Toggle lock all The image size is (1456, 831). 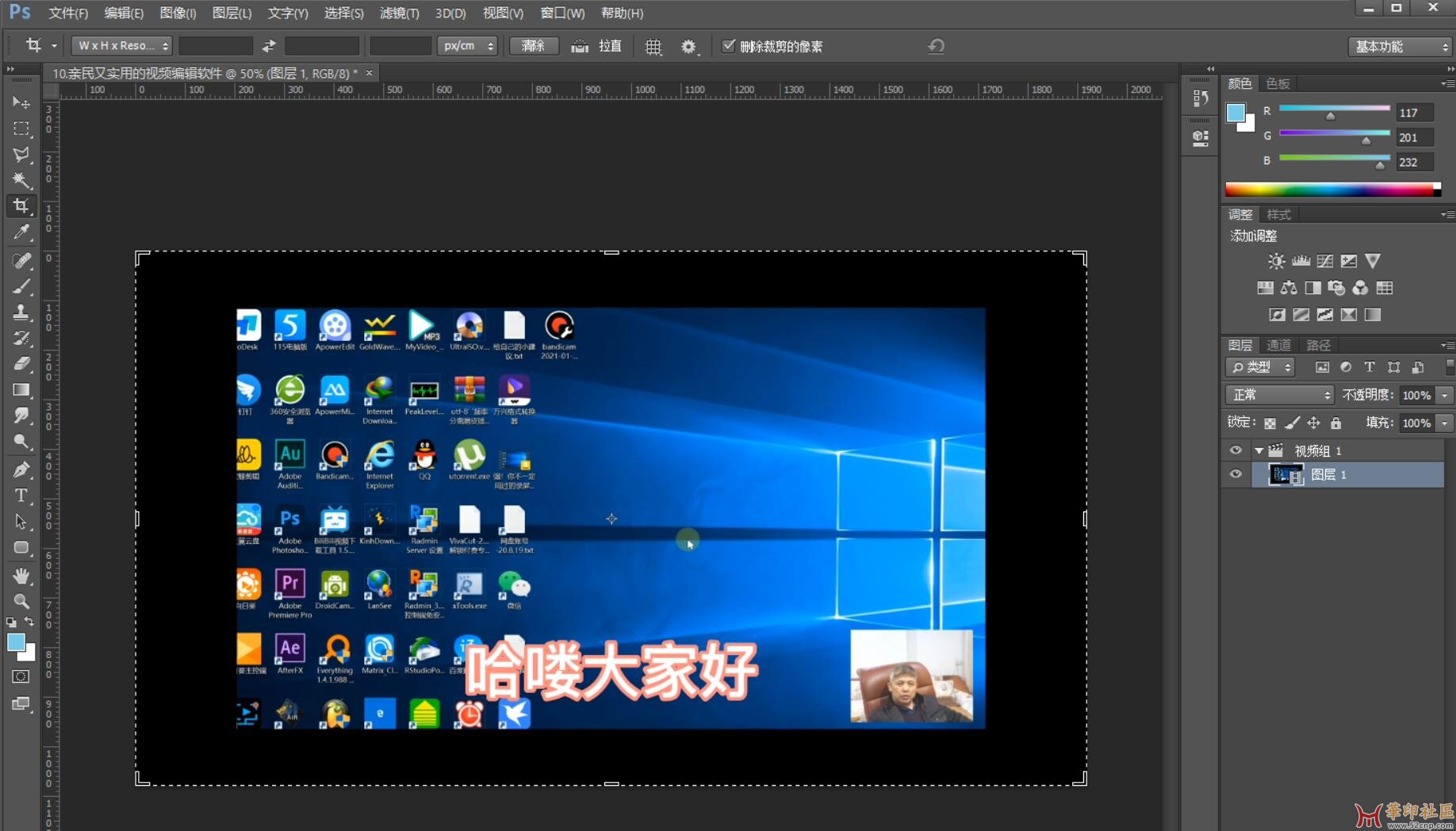(1335, 423)
